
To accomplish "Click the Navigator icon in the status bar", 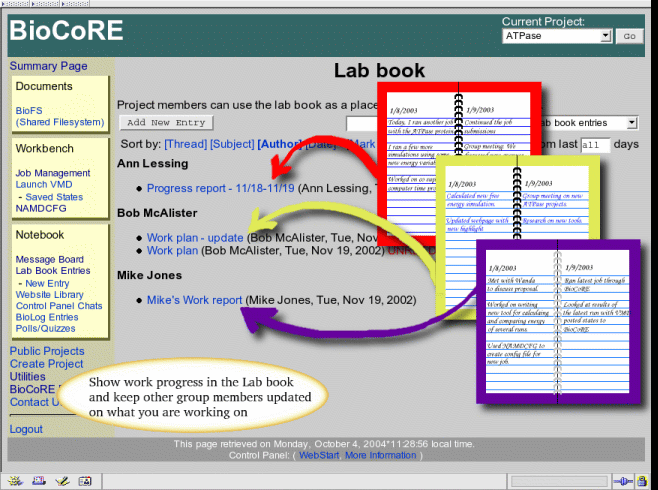I will [13, 481].
